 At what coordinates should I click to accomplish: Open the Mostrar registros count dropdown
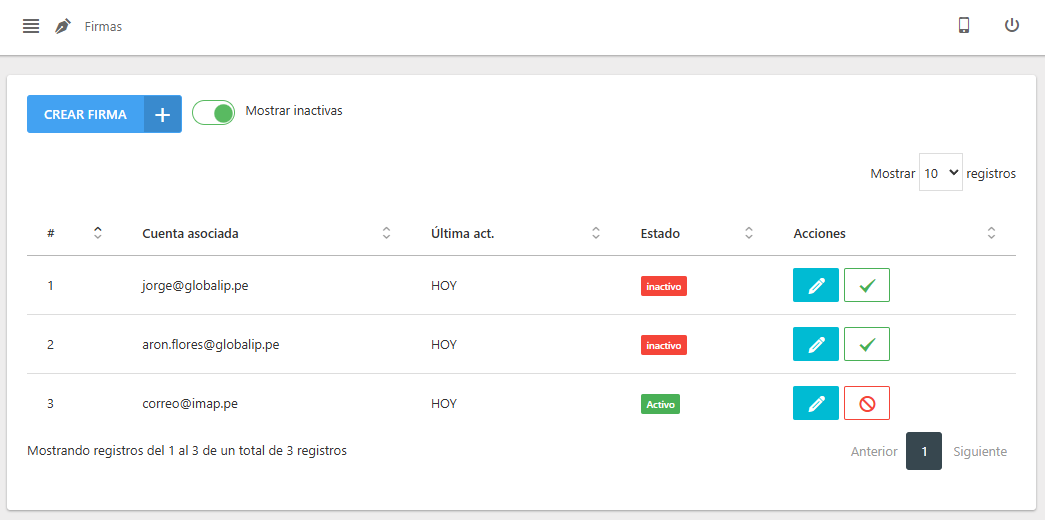pyautogui.click(x=940, y=173)
